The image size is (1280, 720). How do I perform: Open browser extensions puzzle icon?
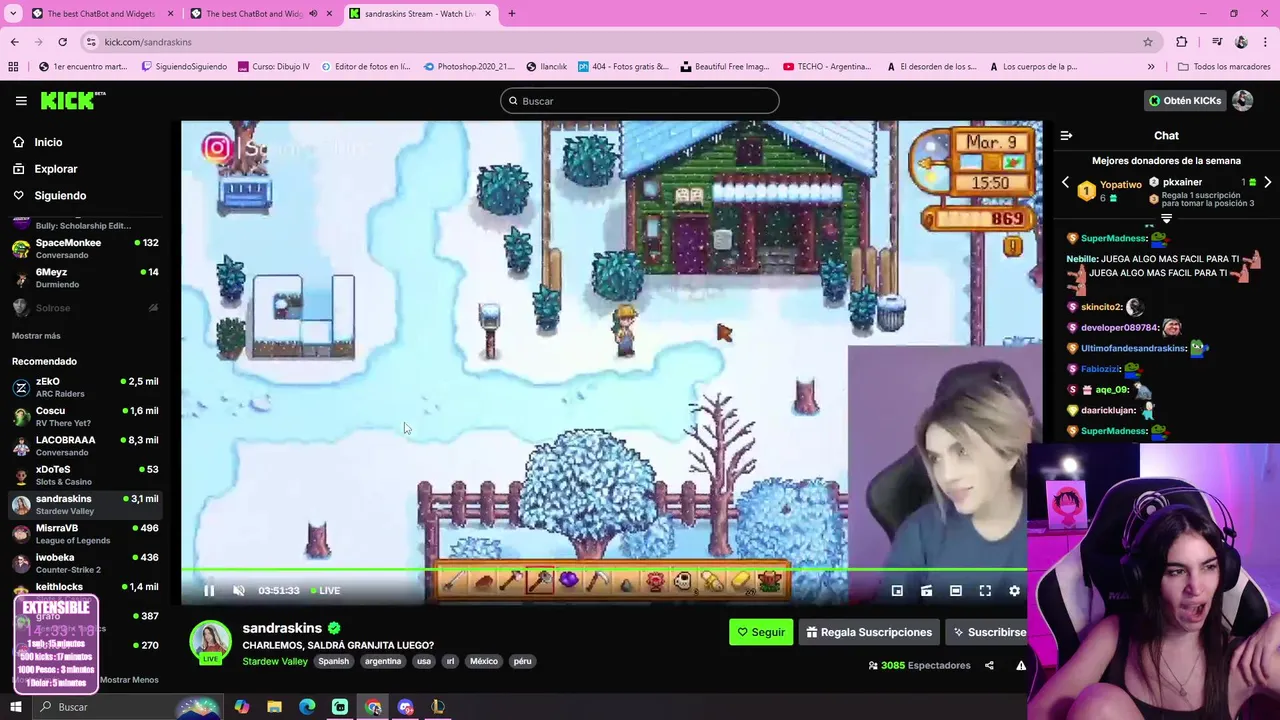1182,42
